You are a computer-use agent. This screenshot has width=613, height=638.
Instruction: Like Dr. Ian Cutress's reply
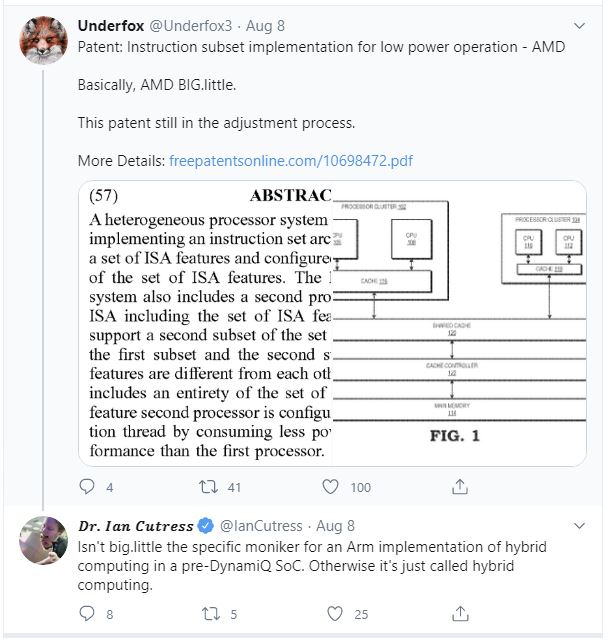coord(334,613)
